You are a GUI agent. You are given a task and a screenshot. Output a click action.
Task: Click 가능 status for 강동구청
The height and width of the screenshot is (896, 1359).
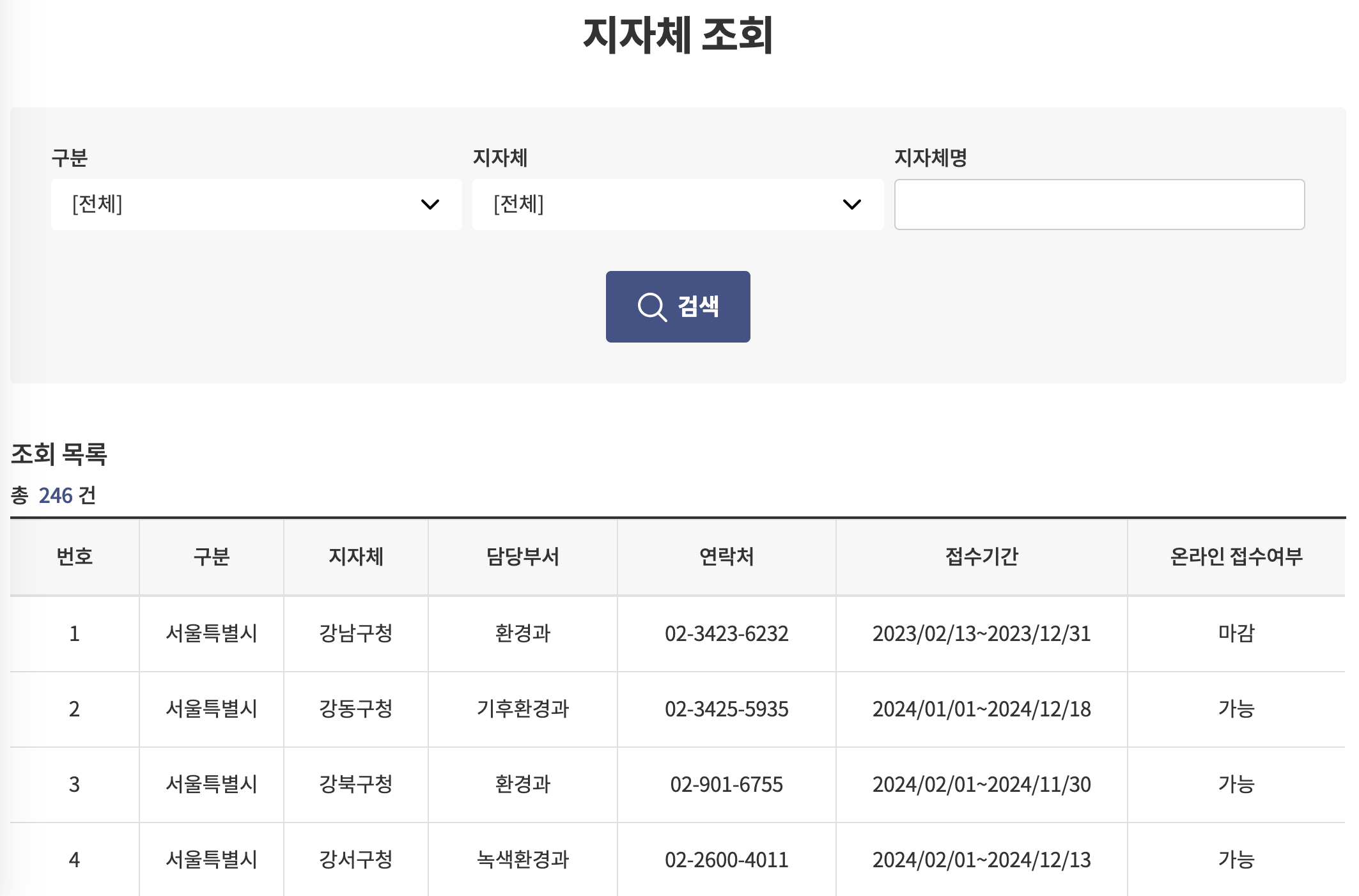1236,709
